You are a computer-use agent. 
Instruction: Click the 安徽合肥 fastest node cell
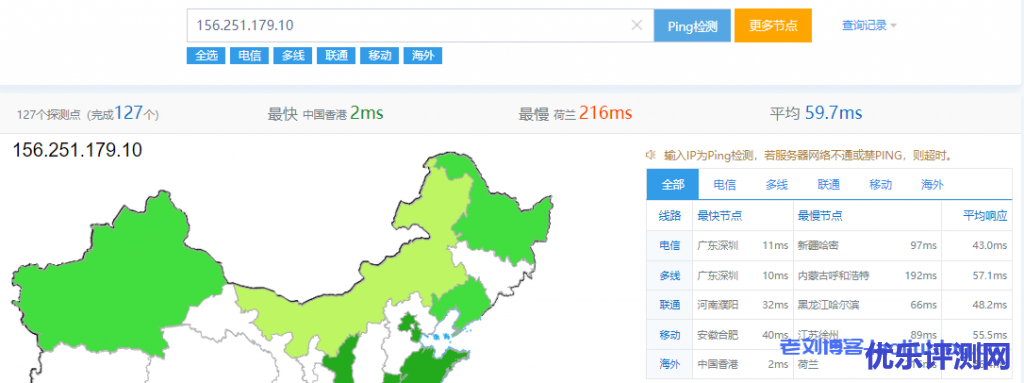pyautogui.click(x=718, y=335)
